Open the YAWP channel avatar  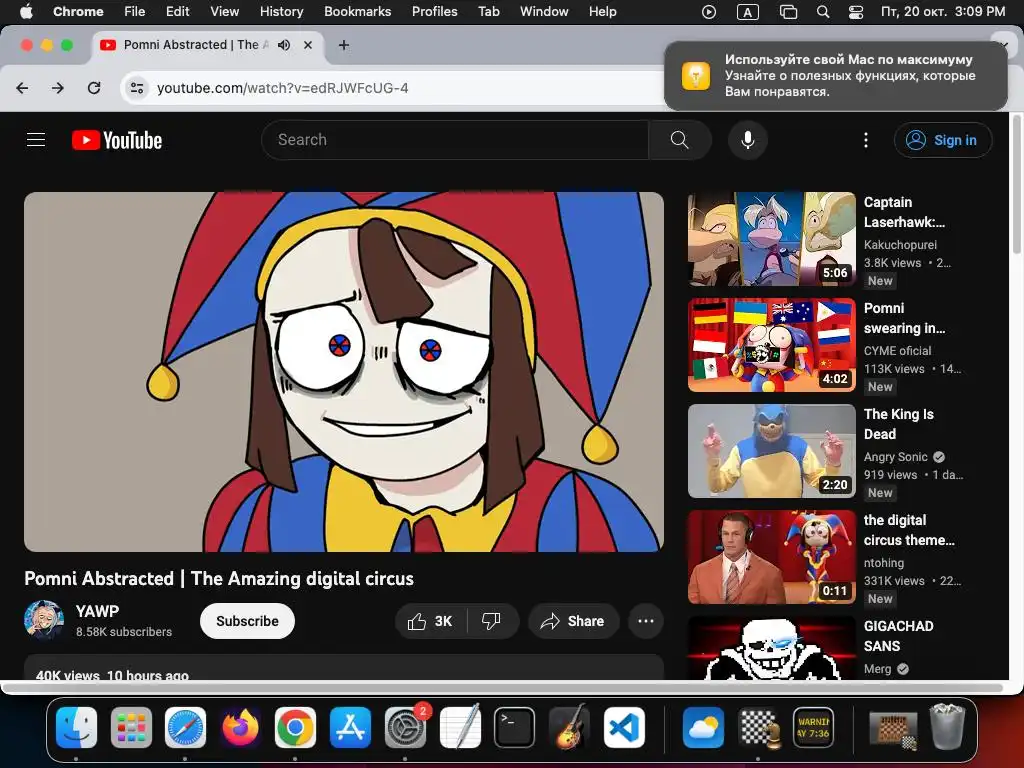click(44, 620)
